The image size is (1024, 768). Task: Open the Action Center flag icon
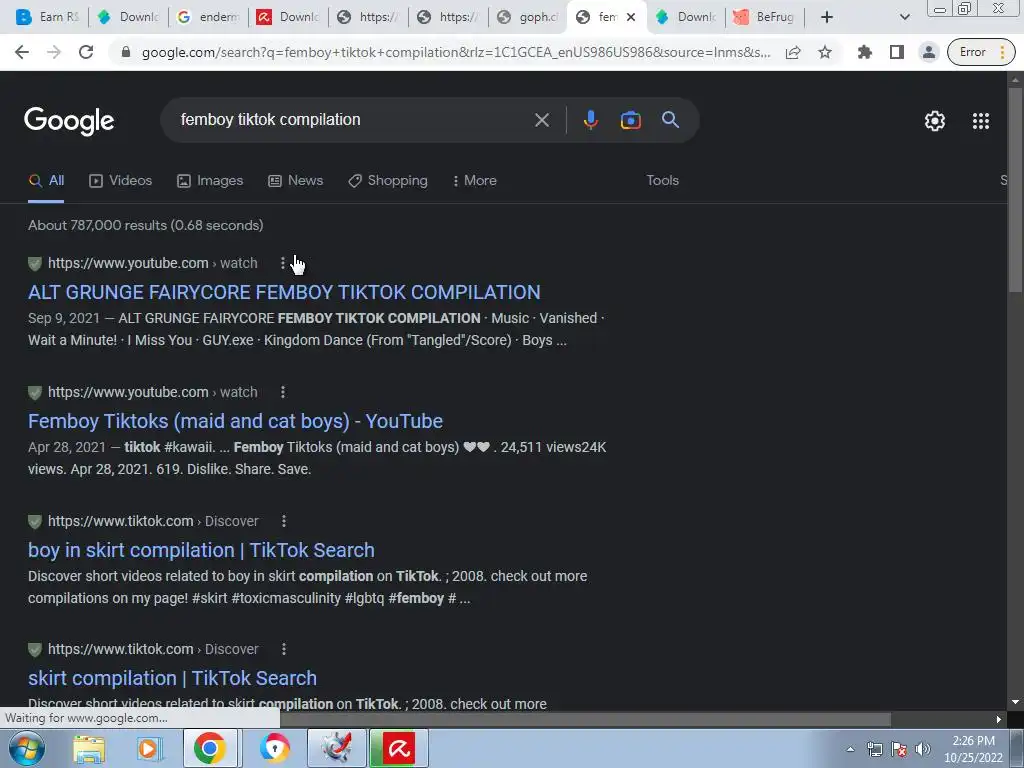click(899, 749)
